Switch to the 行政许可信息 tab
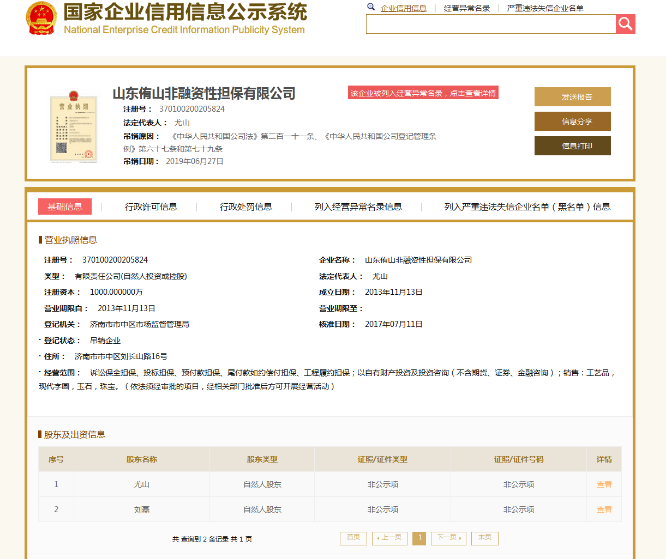 151,207
